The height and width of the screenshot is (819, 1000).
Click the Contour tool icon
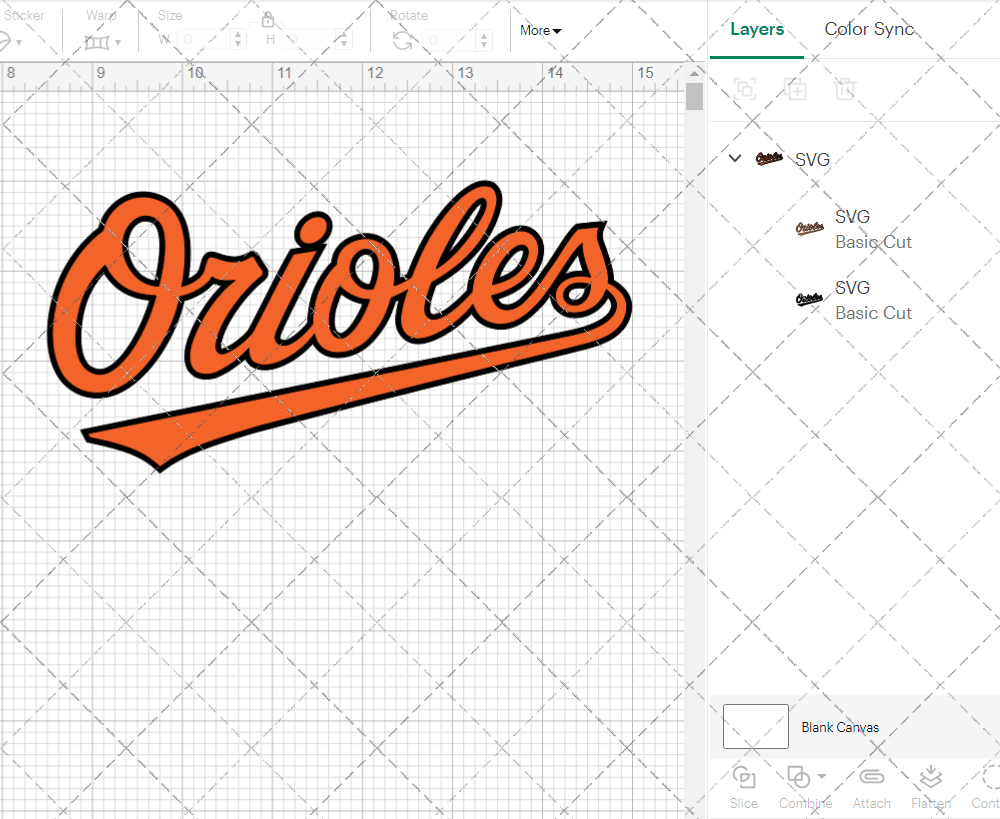tap(988, 778)
